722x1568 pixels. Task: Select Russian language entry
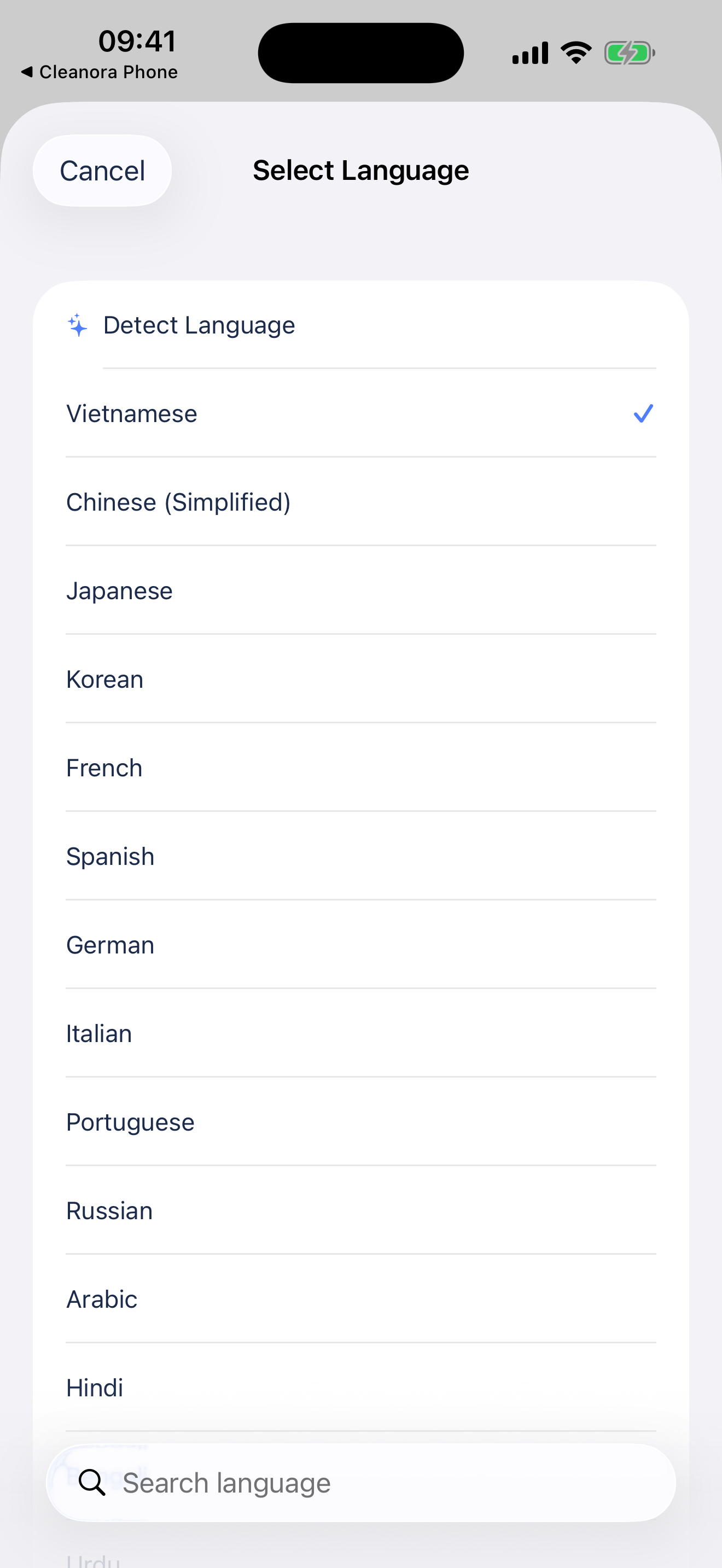point(361,1210)
